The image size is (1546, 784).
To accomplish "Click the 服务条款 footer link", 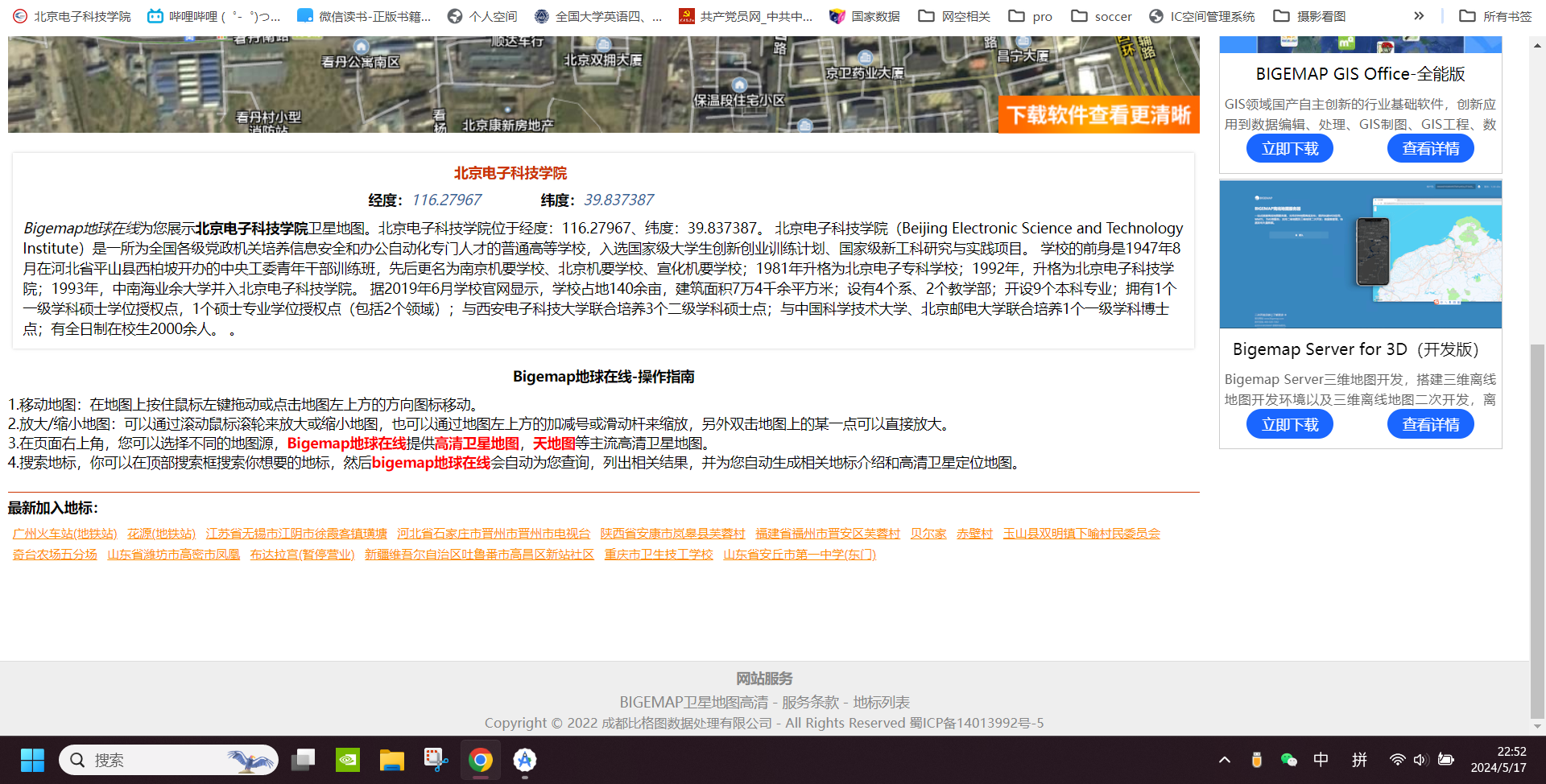I will pyautogui.click(x=811, y=703).
